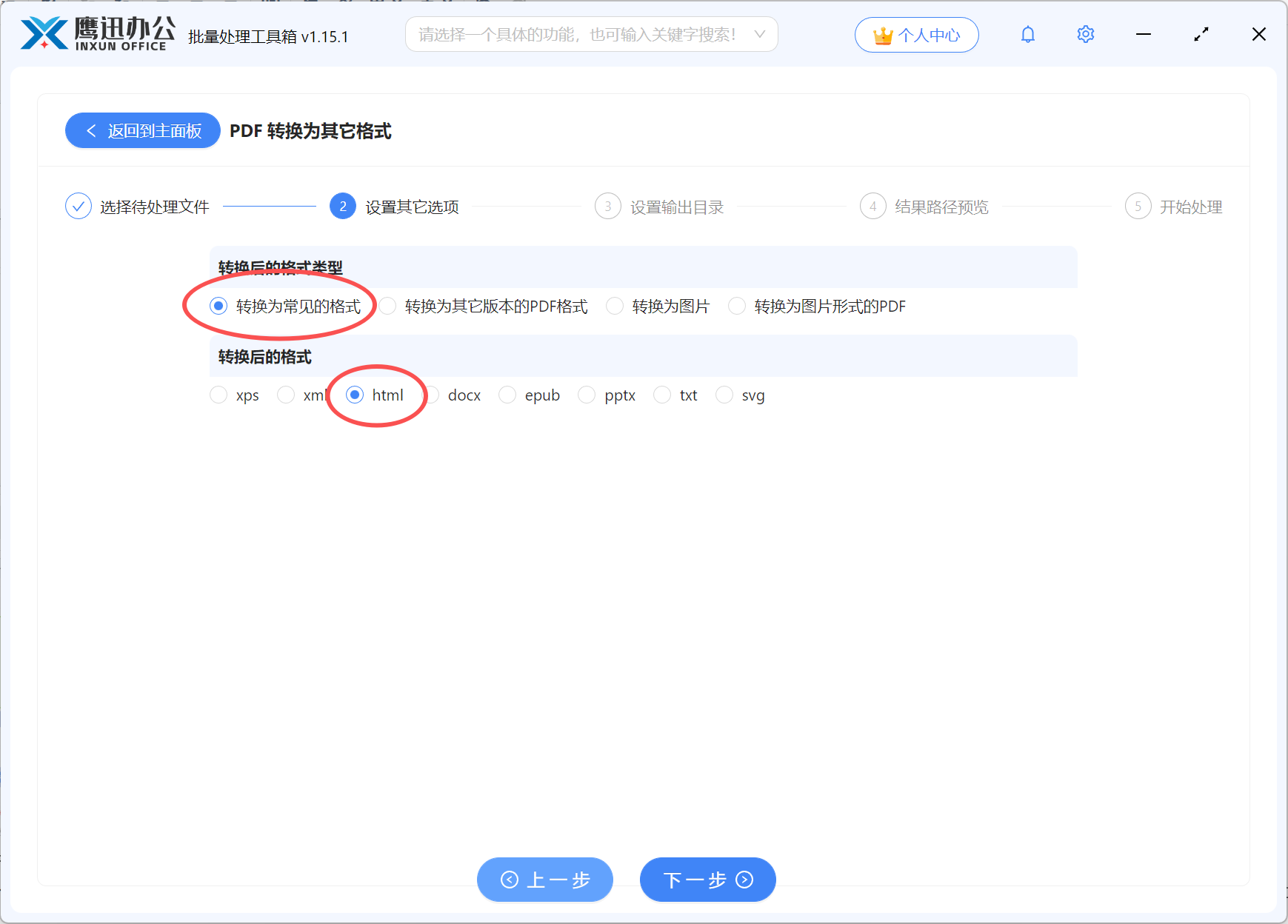Choose xml output format
1288x924 pixels.
302,395
